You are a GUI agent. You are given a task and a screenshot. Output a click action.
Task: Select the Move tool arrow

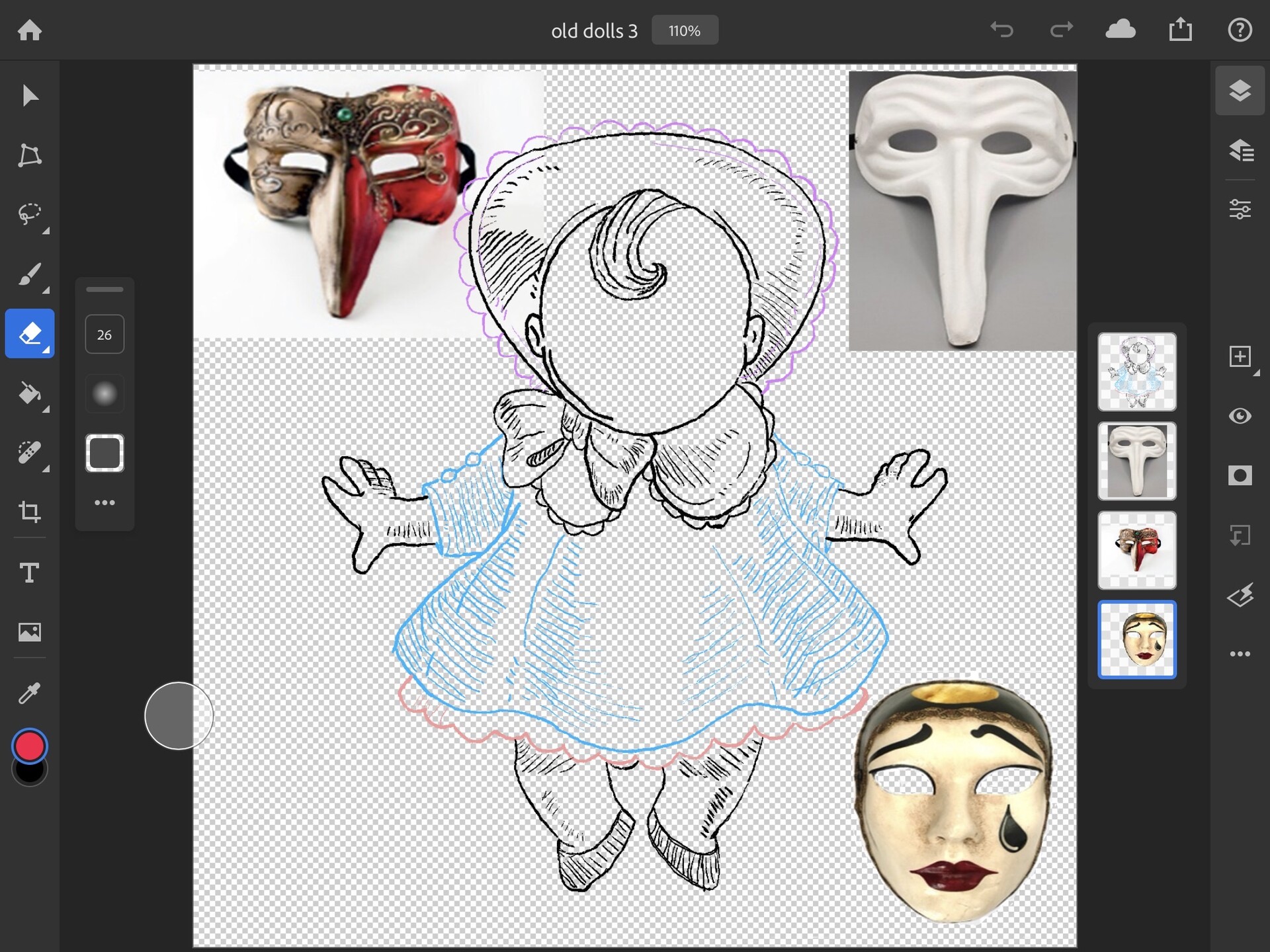(x=30, y=96)
